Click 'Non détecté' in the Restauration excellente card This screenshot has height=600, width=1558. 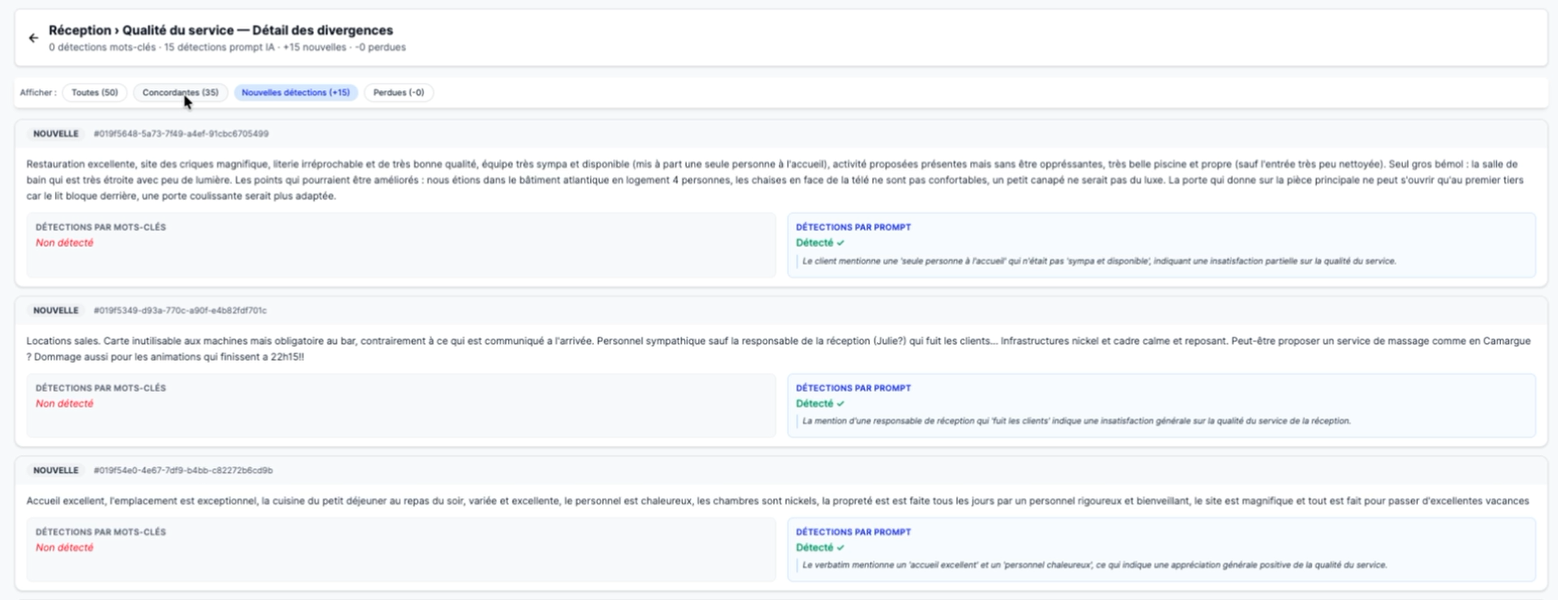(x=64, y=243)
